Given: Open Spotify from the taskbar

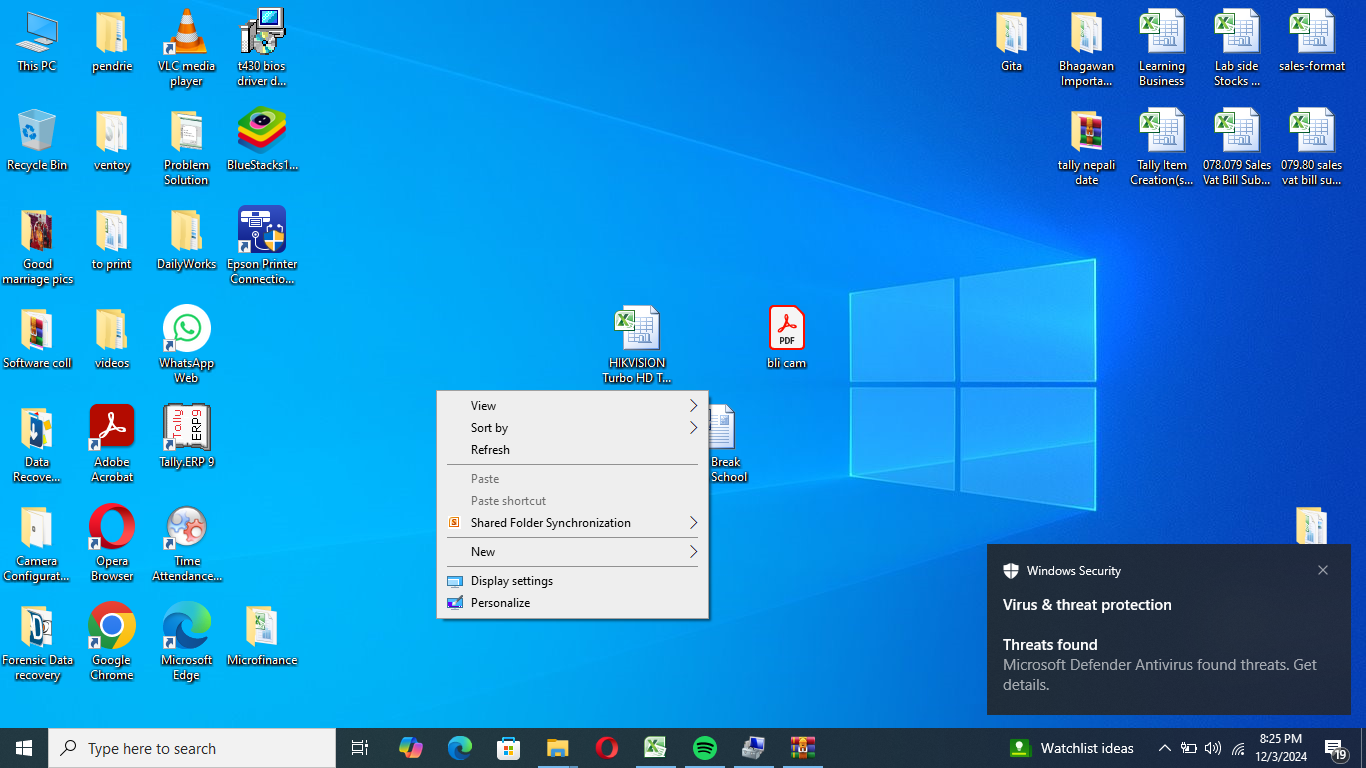Looking at the screenshot, I should pos(705,748).
